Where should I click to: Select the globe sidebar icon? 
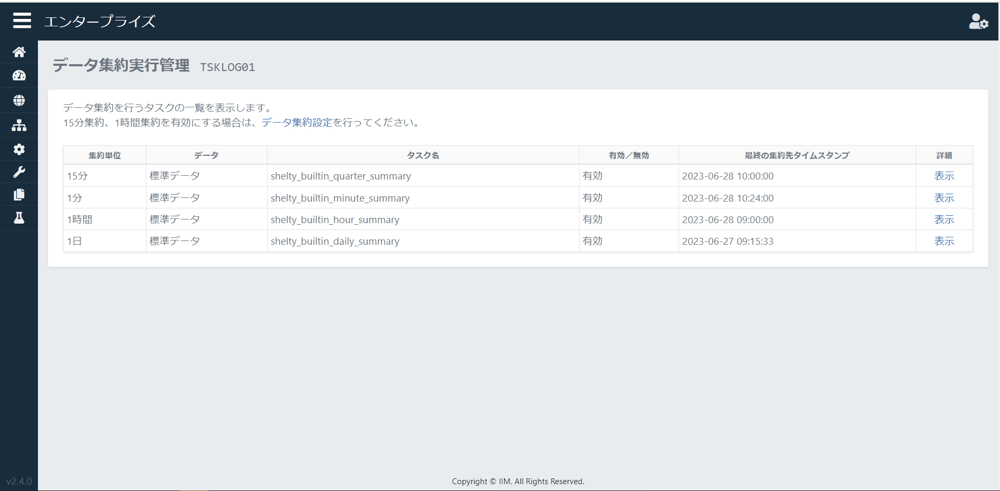tap(19, 100)
